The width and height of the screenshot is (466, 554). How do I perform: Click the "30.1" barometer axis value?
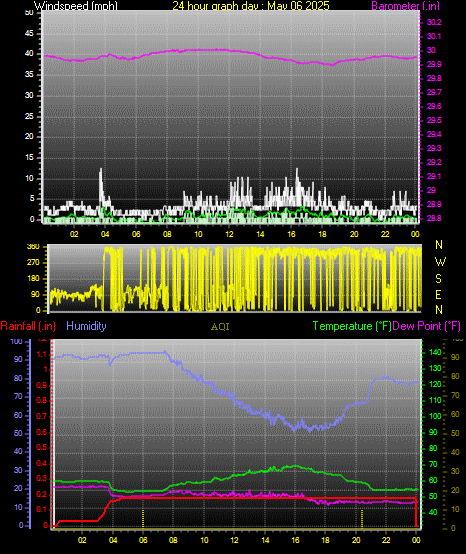tap(434, 36)
